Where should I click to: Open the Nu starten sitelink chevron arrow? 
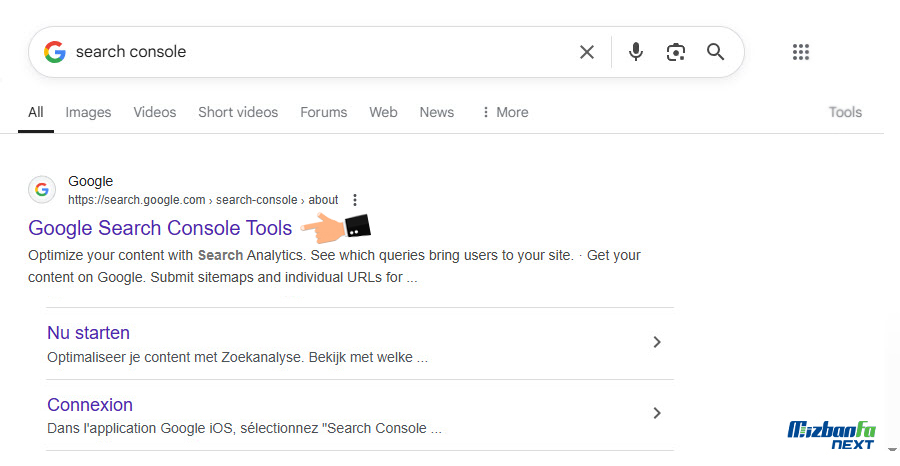(x=657, y=342)
